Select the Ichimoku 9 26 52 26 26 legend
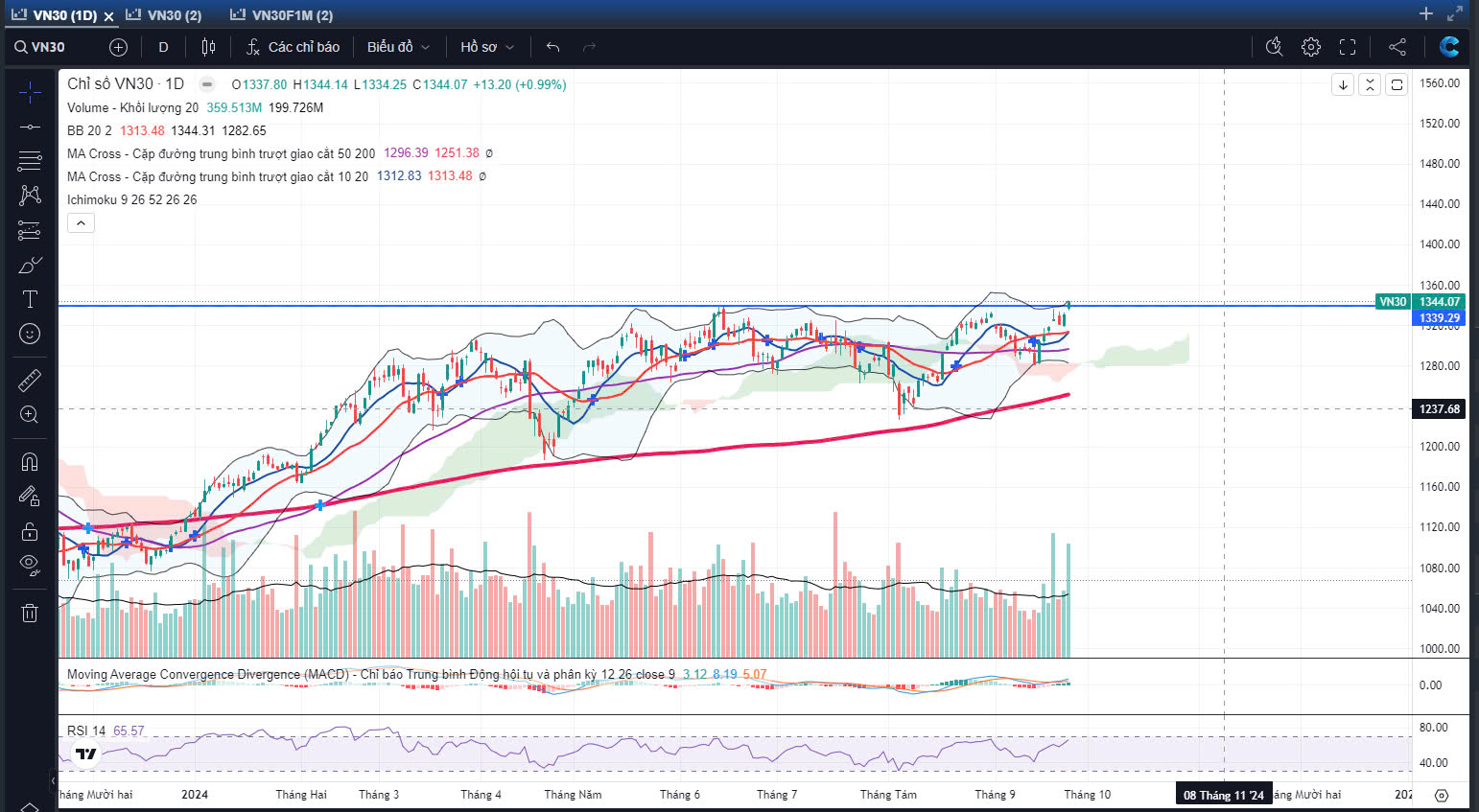 click(x=131, y=199)
